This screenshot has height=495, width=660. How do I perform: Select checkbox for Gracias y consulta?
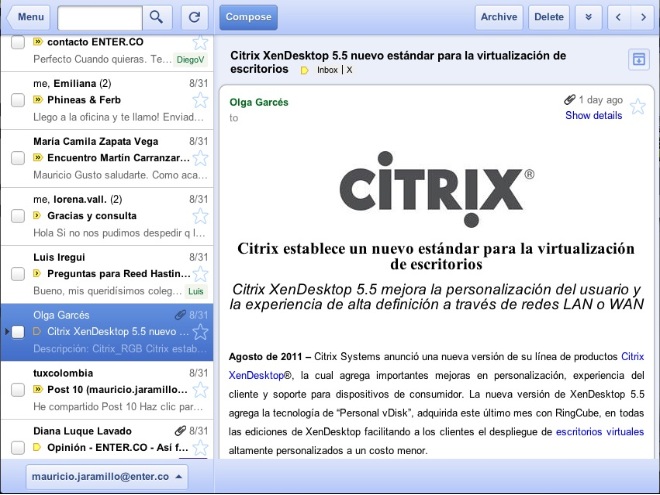click(x=18, y=216)
